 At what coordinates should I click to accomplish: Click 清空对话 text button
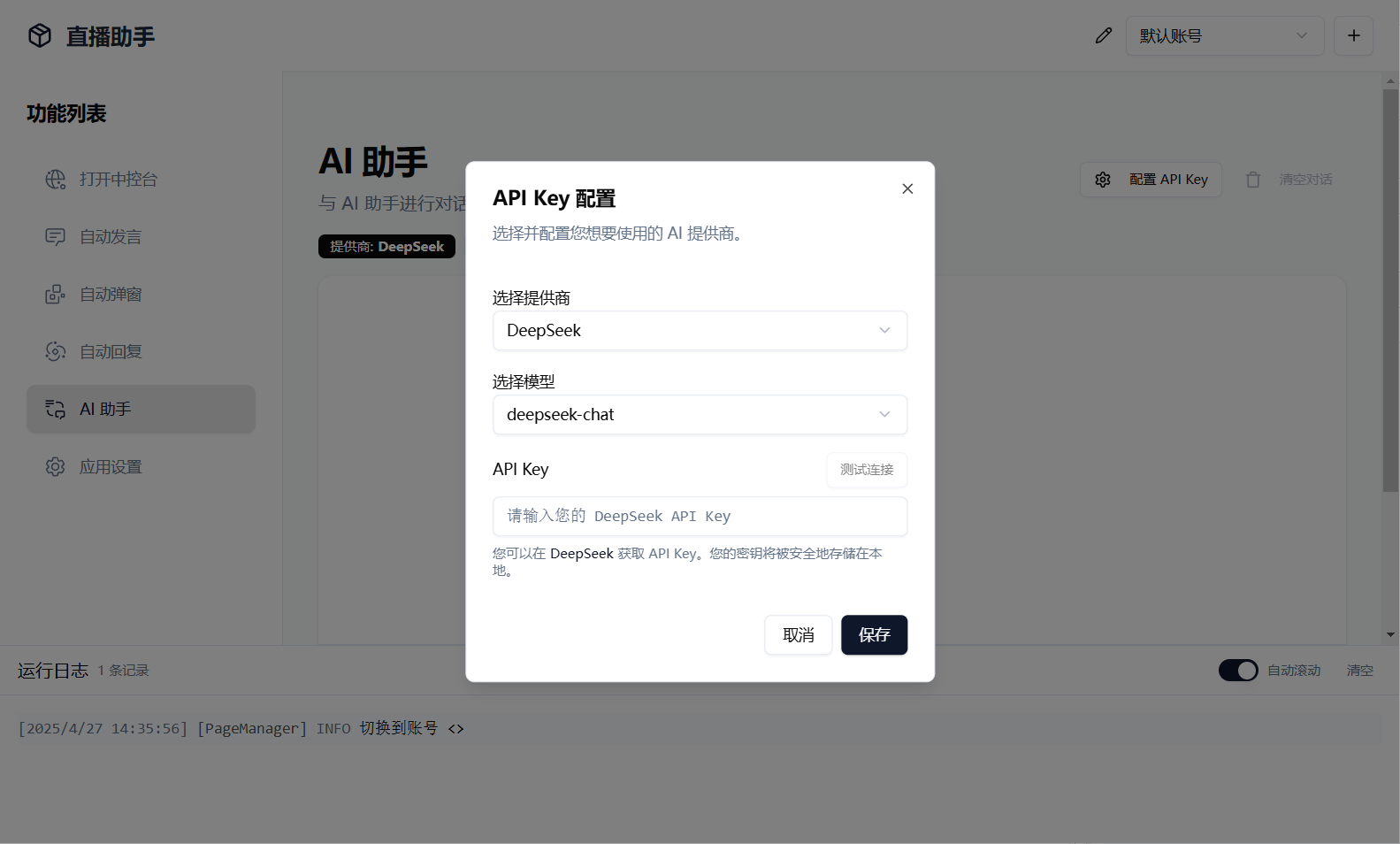pos(1305,180)
